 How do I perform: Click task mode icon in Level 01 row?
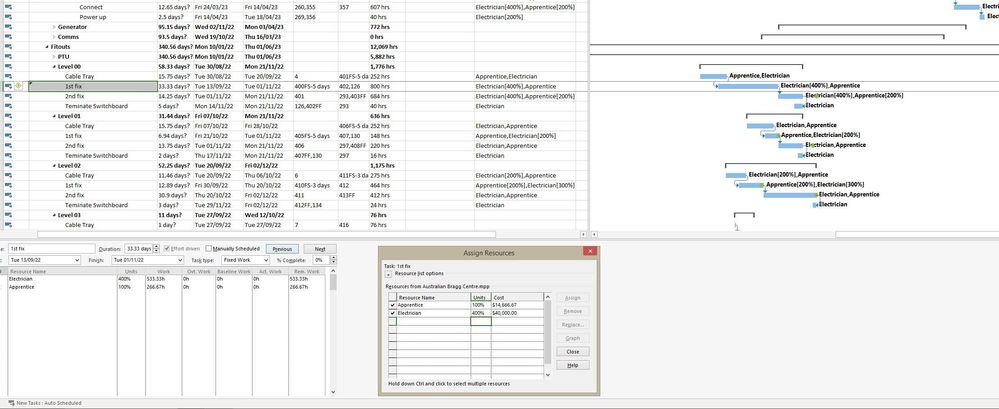click(x=8, y=117)
